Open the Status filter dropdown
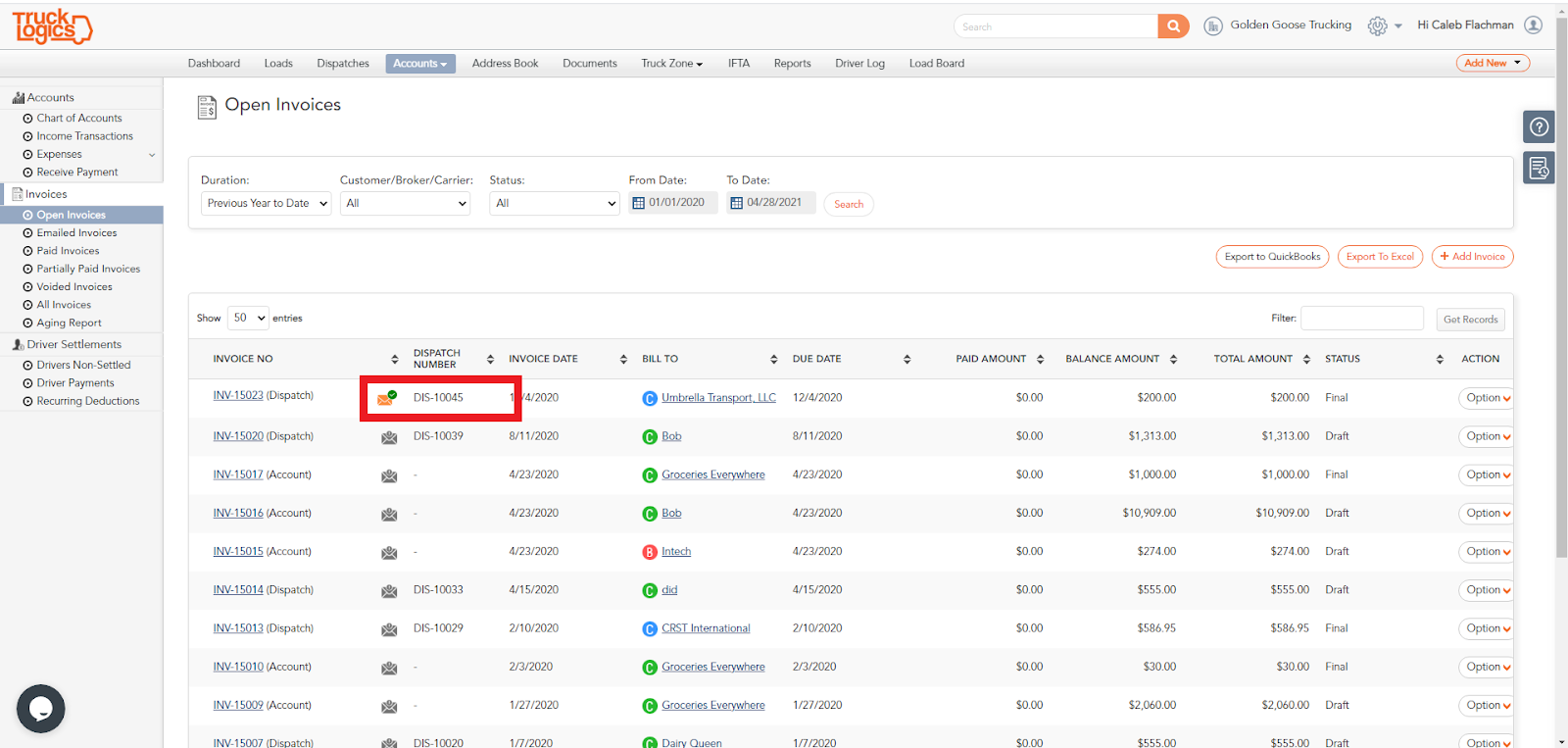This screenshot has height=748, width=1568. (555, 203)
